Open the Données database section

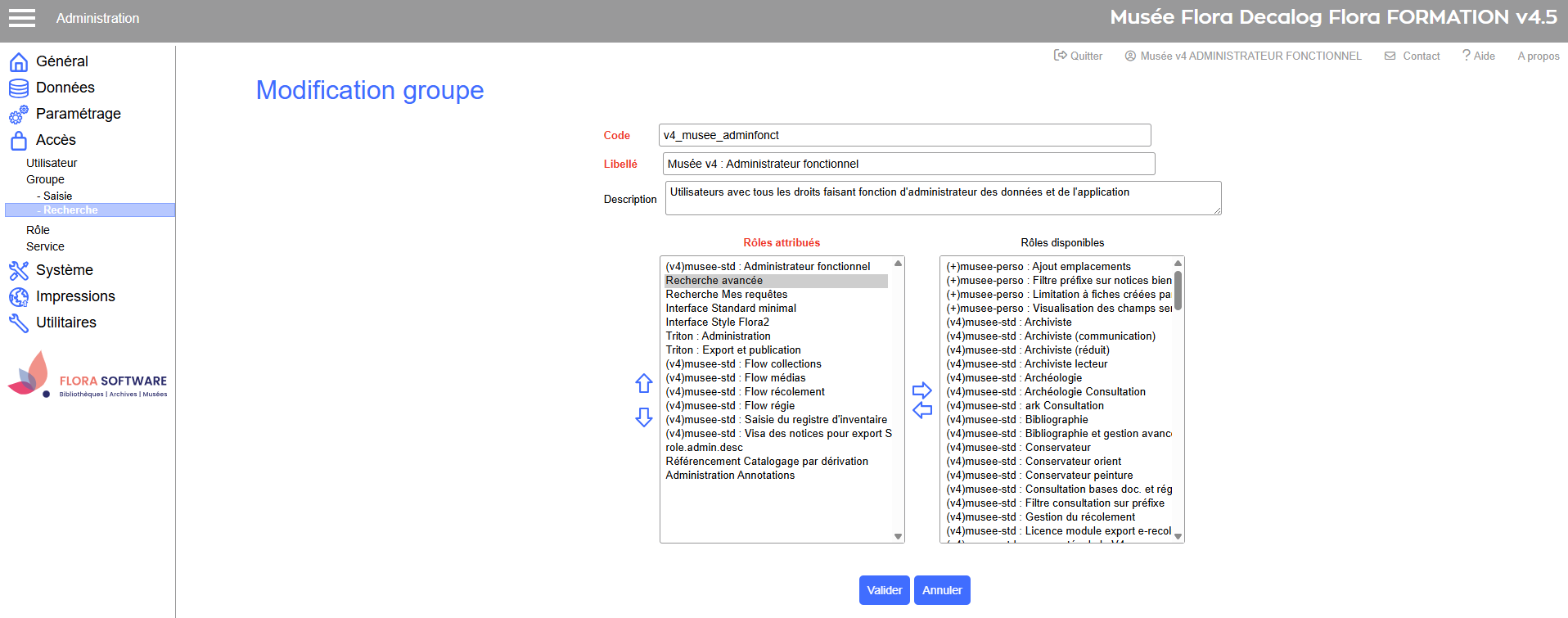65,88
